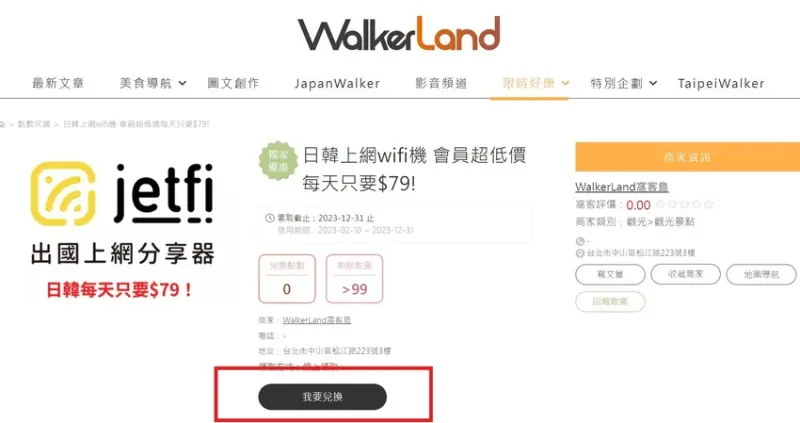The width and height of the screenshot is (800, 423).
Task: Select the 商家資訊 orange tab
Action: click(x=687, y=157)
